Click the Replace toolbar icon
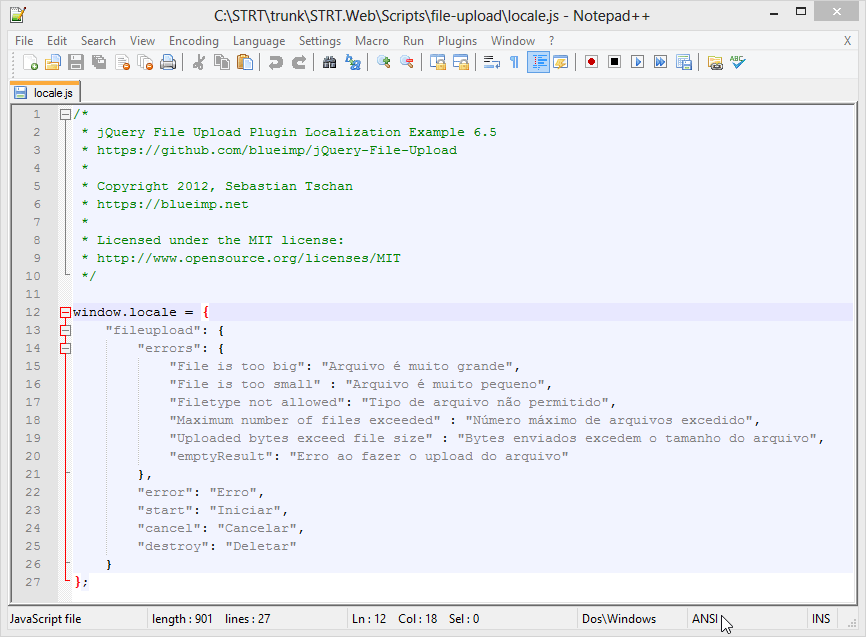The image size is (866, 637). click(x=353, y=62)
